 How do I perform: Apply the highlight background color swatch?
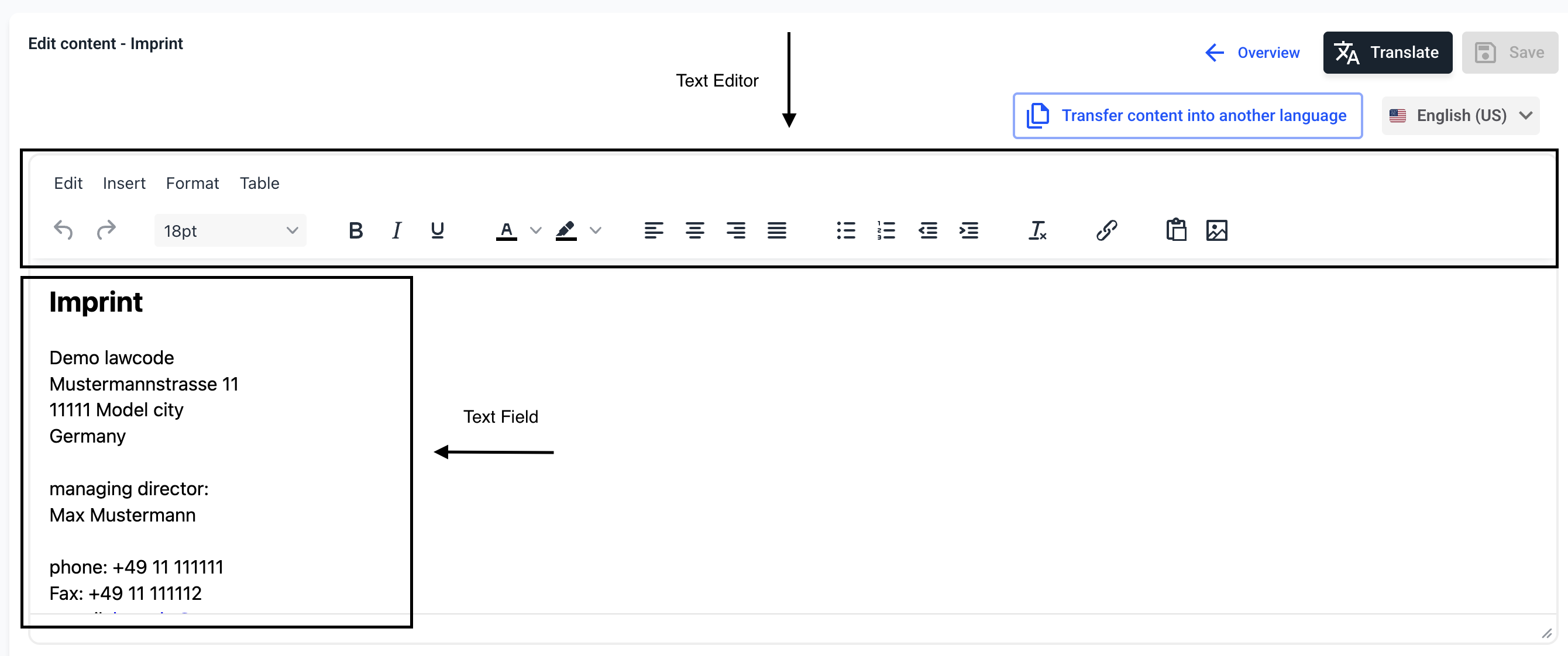pos(566,230)
